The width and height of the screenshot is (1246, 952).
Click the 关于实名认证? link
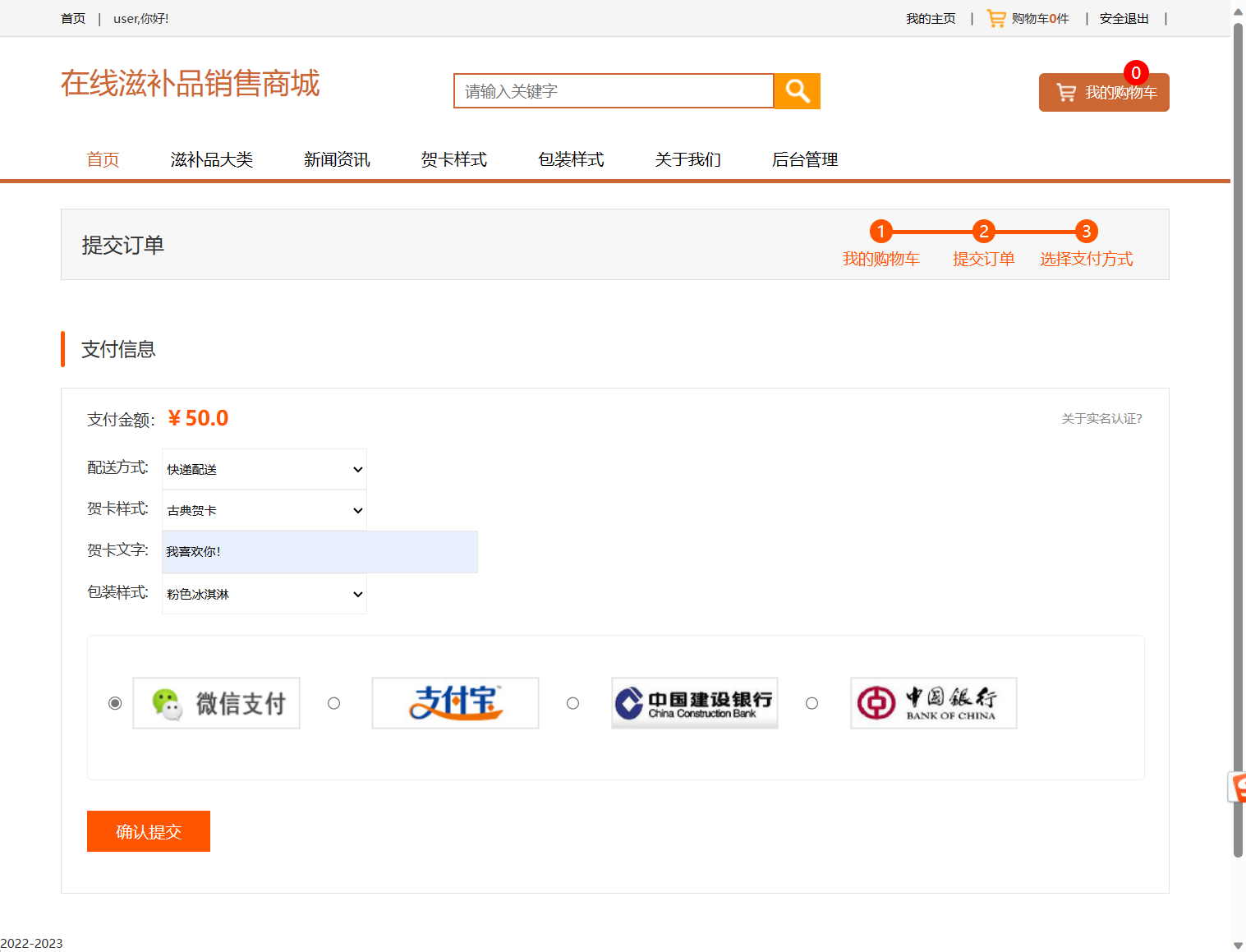[1101, 418]
